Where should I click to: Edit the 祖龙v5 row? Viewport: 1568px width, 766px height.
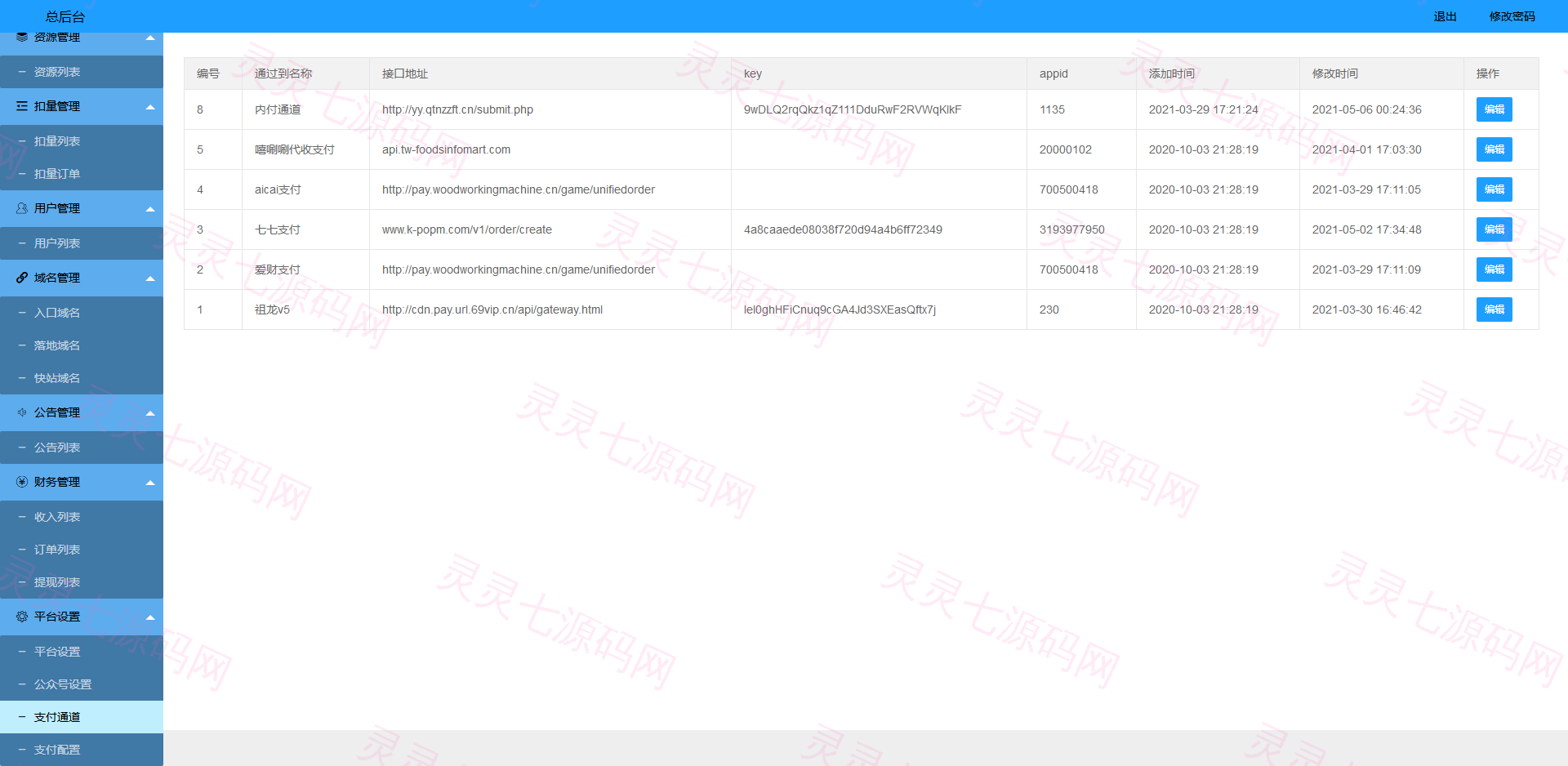coord(1494,310)
